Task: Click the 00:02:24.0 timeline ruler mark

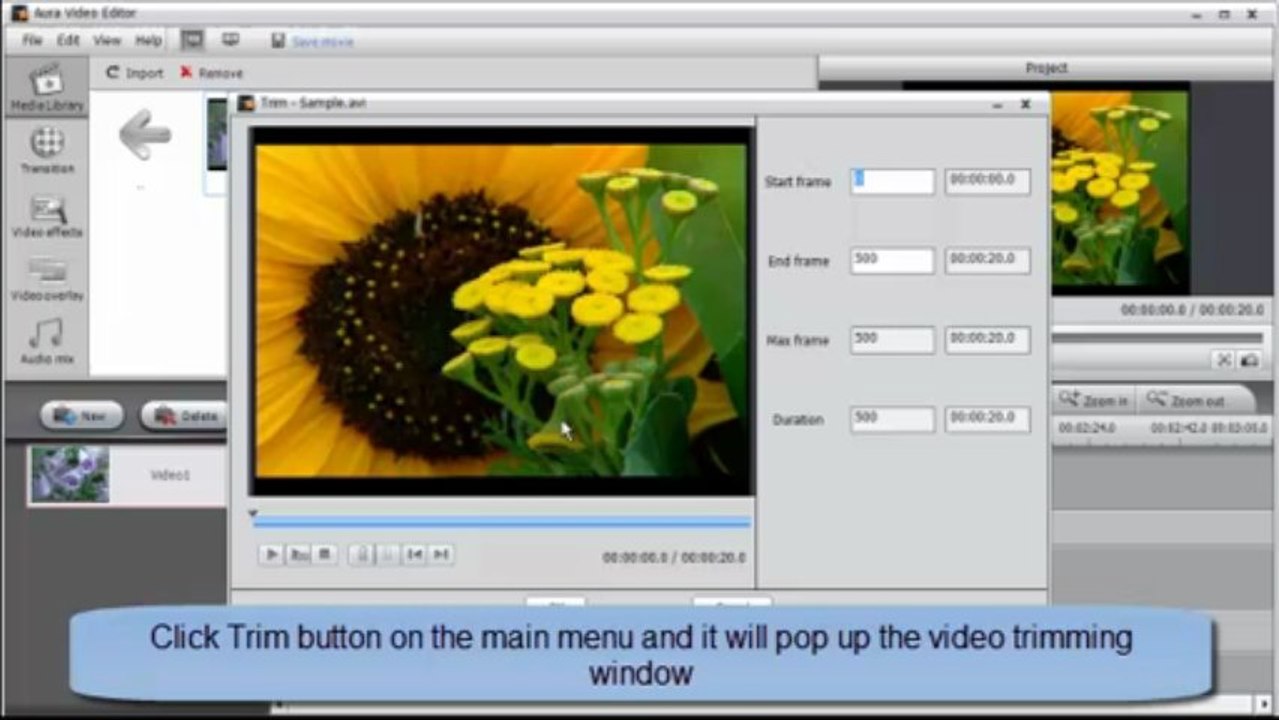Action: coord(1087,427)
